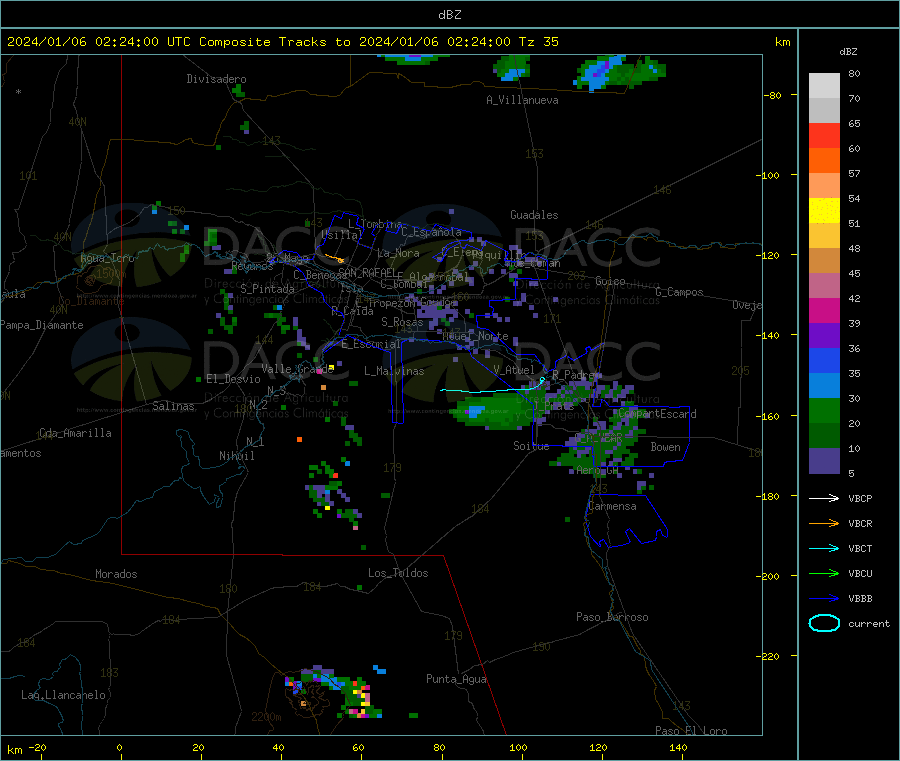
Task: Select the bright green 20-30 dBZ swatch
Action: pyautogui.click(x=824, y=410)
